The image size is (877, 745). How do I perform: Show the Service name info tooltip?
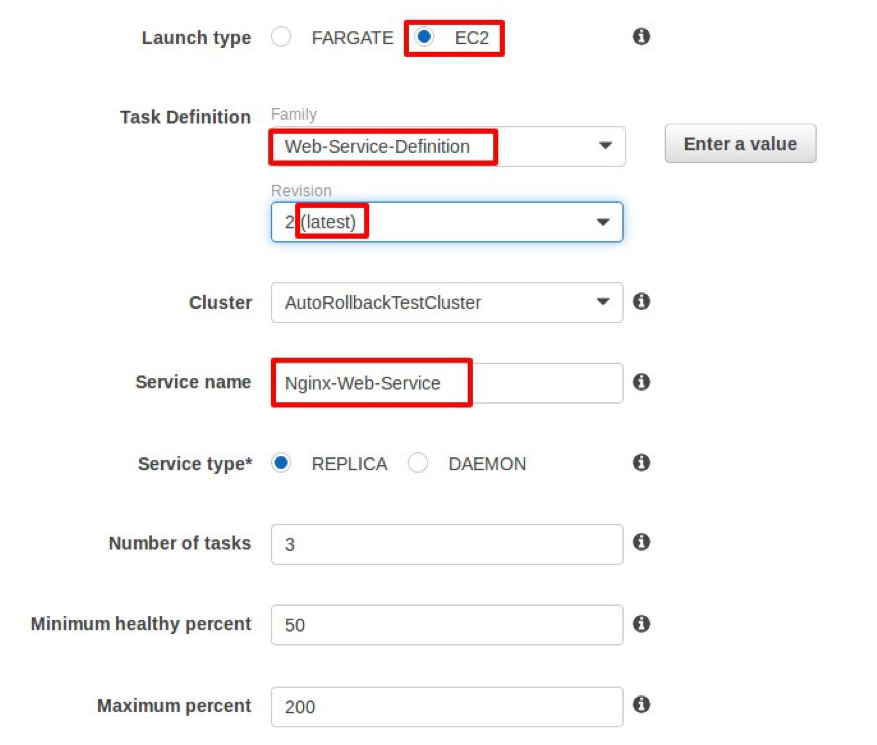pyautogui.click(x=641, y=382)
